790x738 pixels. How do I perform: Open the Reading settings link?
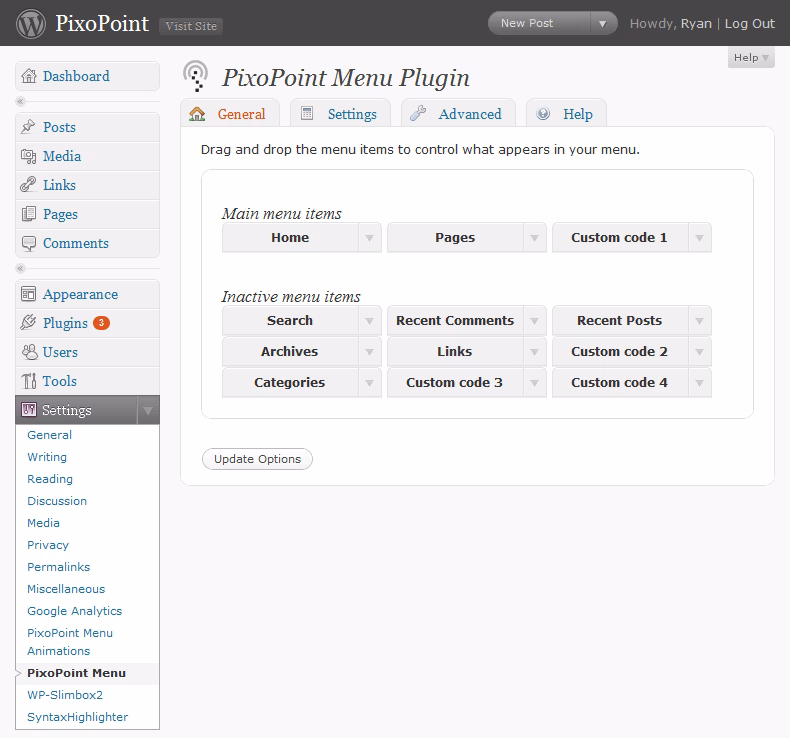50,479
